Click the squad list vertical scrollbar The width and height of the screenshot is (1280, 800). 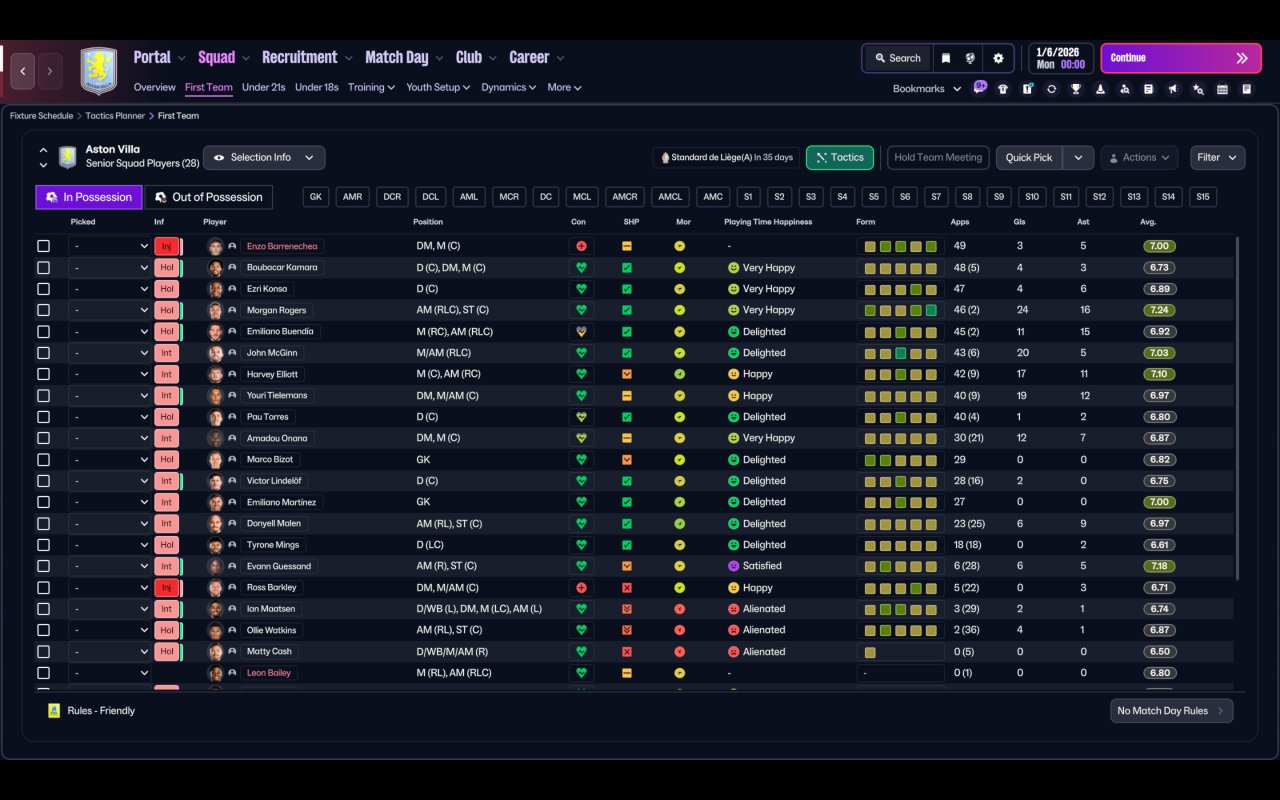1239,408
